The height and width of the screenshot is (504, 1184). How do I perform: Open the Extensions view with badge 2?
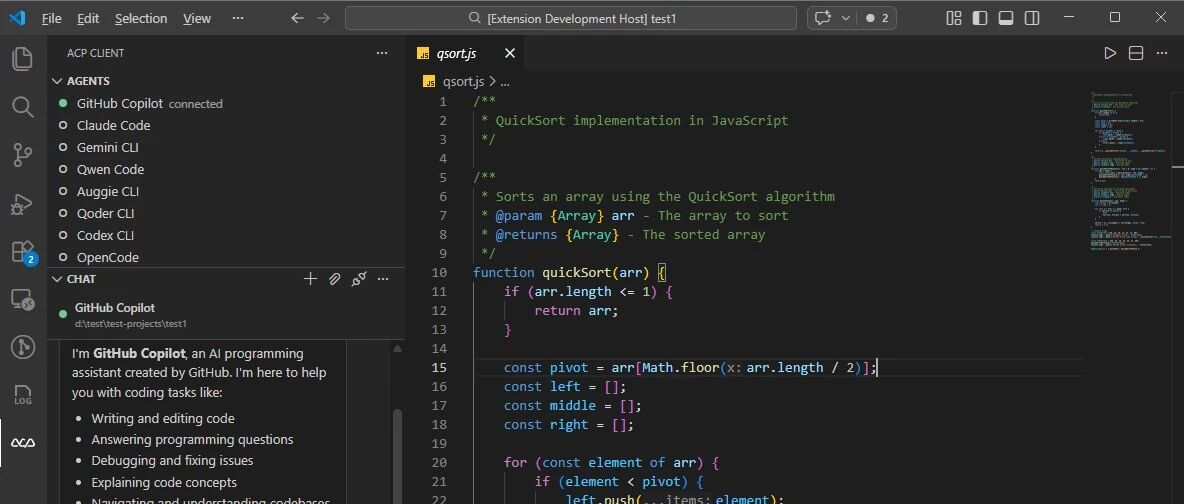pyautogui.click(x=23, y=252)
